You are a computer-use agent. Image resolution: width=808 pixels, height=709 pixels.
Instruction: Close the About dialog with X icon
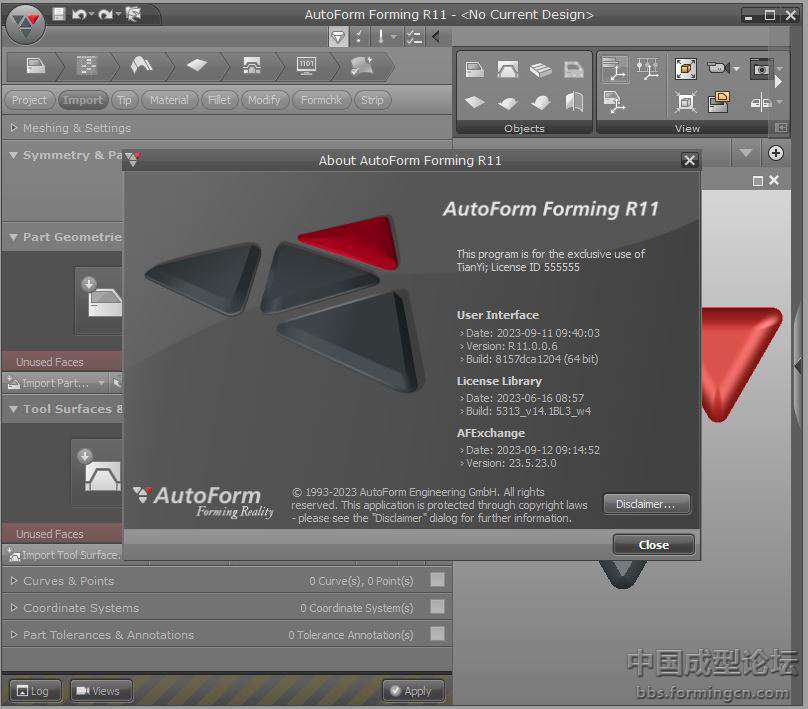tap(689, 160)
